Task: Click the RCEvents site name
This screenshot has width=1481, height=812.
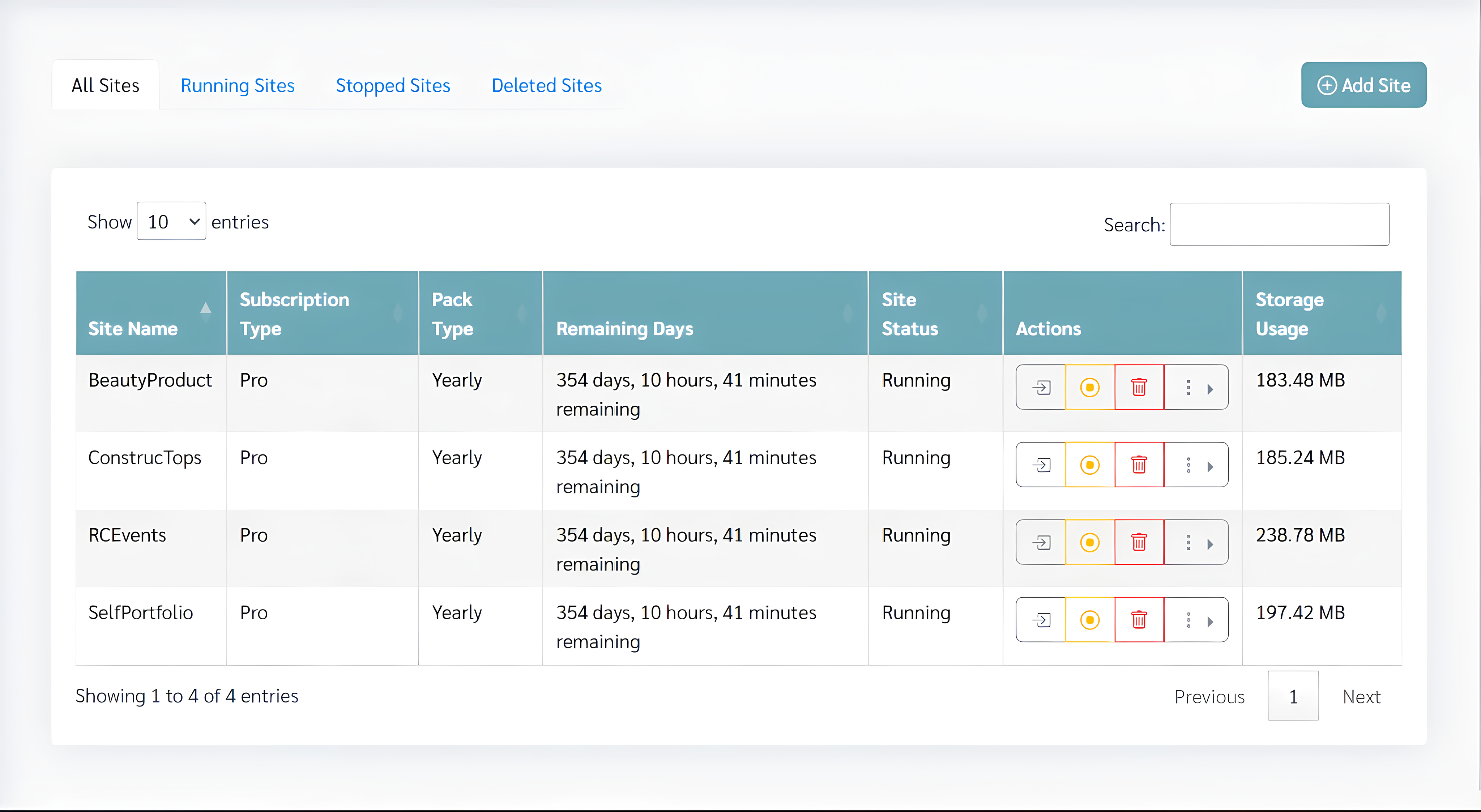Action: [127, 535]
